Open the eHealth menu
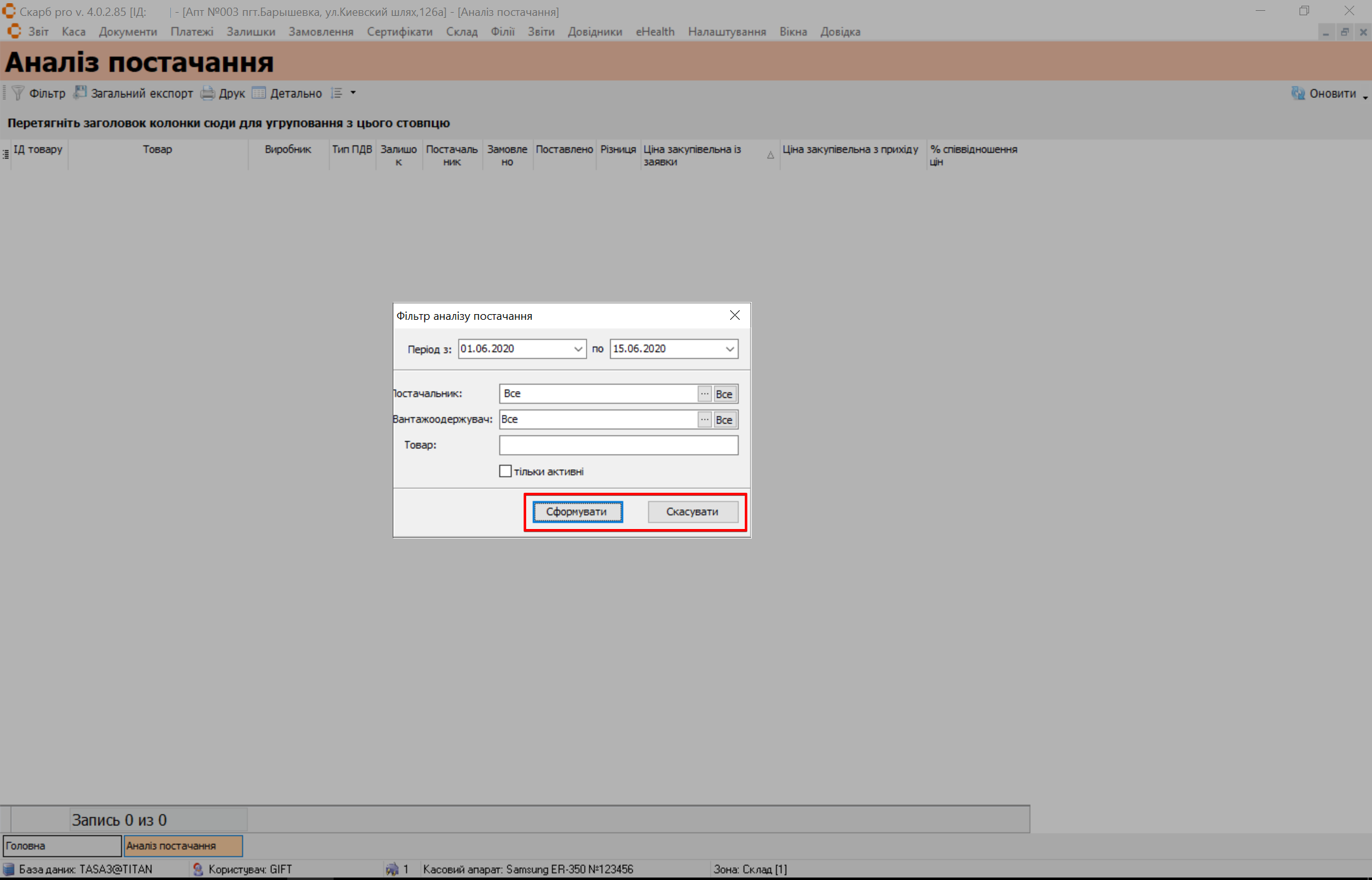This screenshot has width=1372, height=880. pyautogui.click(x=655, y=32)
